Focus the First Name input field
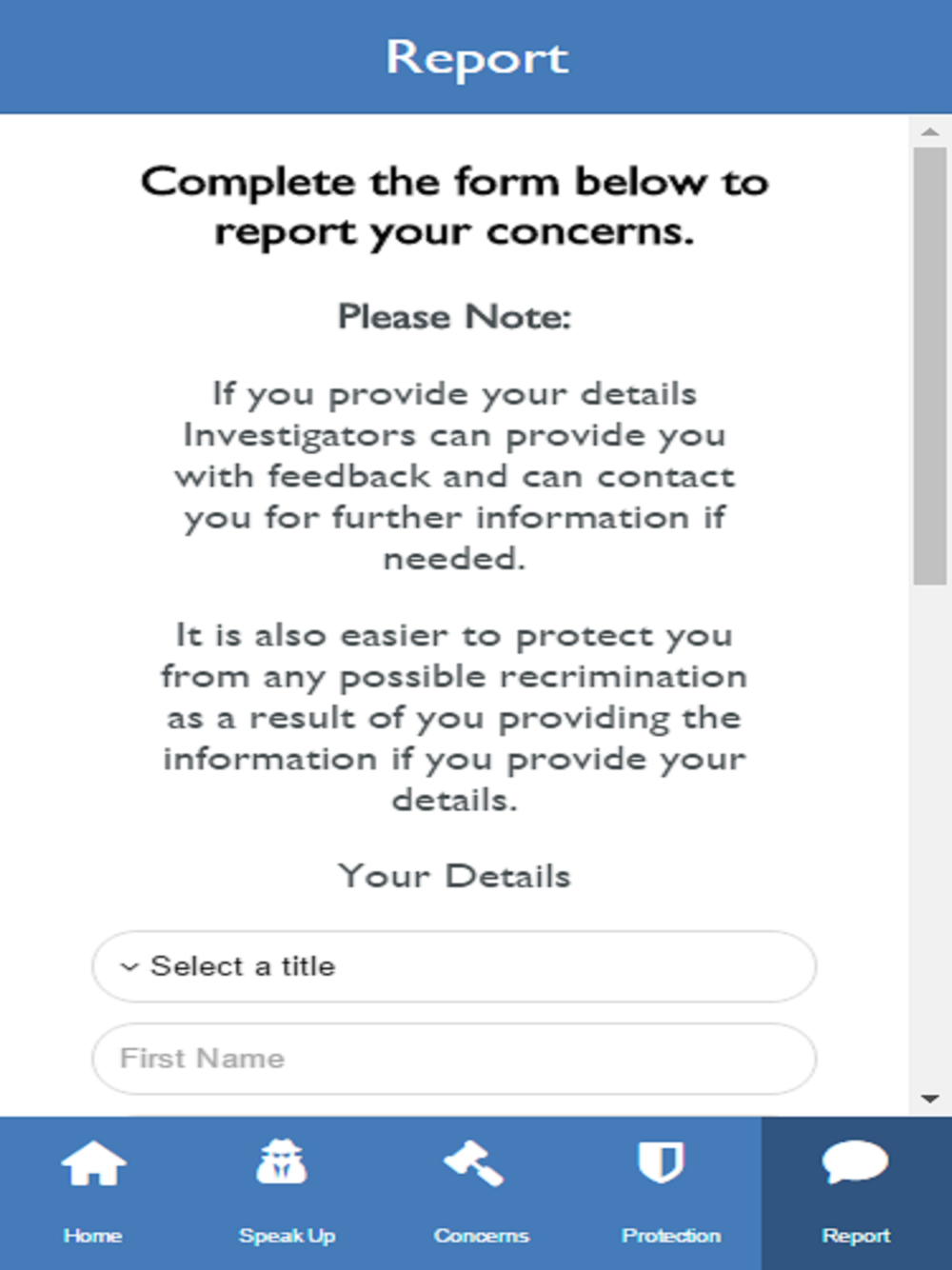This screenshot has width=952, height=1270. (x=454, y=1059)
